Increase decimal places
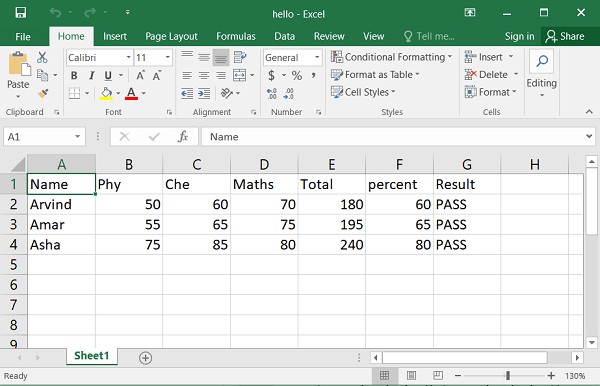The image size is (600, 386). point(272,93)
